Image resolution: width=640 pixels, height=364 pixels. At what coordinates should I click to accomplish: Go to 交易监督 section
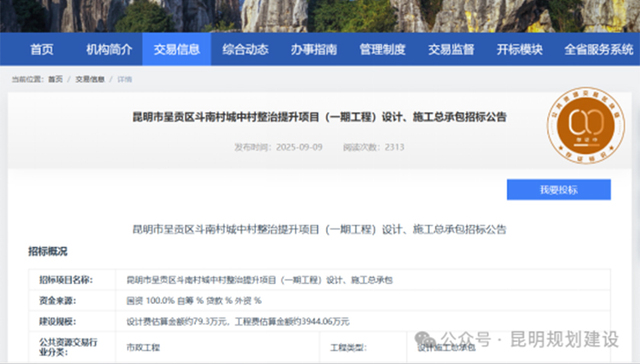[451, 49]
